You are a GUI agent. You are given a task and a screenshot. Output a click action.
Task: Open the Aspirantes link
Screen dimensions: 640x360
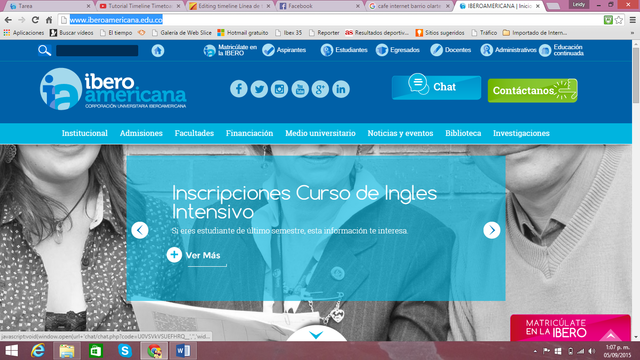coord(284,50)
